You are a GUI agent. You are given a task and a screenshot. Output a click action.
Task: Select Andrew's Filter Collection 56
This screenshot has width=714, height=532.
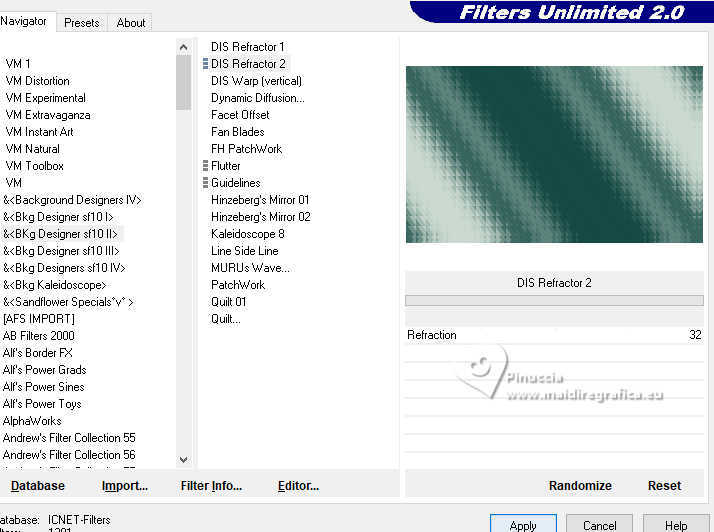coord(69,455)
